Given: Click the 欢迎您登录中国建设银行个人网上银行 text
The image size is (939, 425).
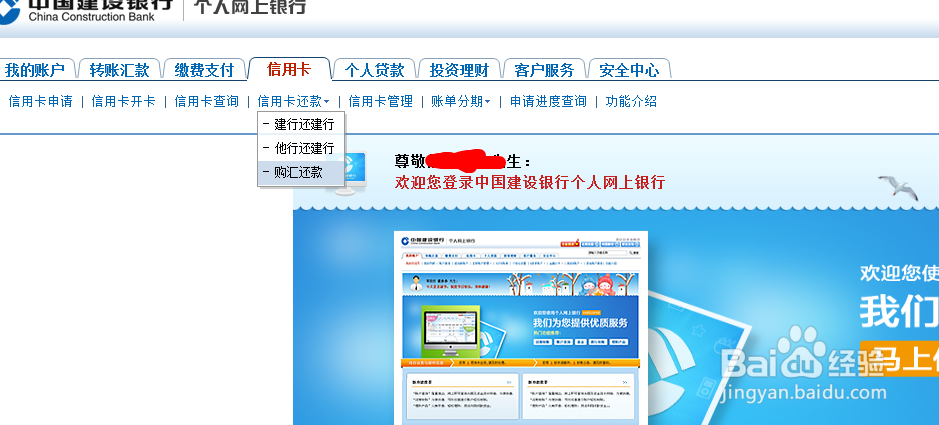Looking at the screenshot, I should [530, 182].
